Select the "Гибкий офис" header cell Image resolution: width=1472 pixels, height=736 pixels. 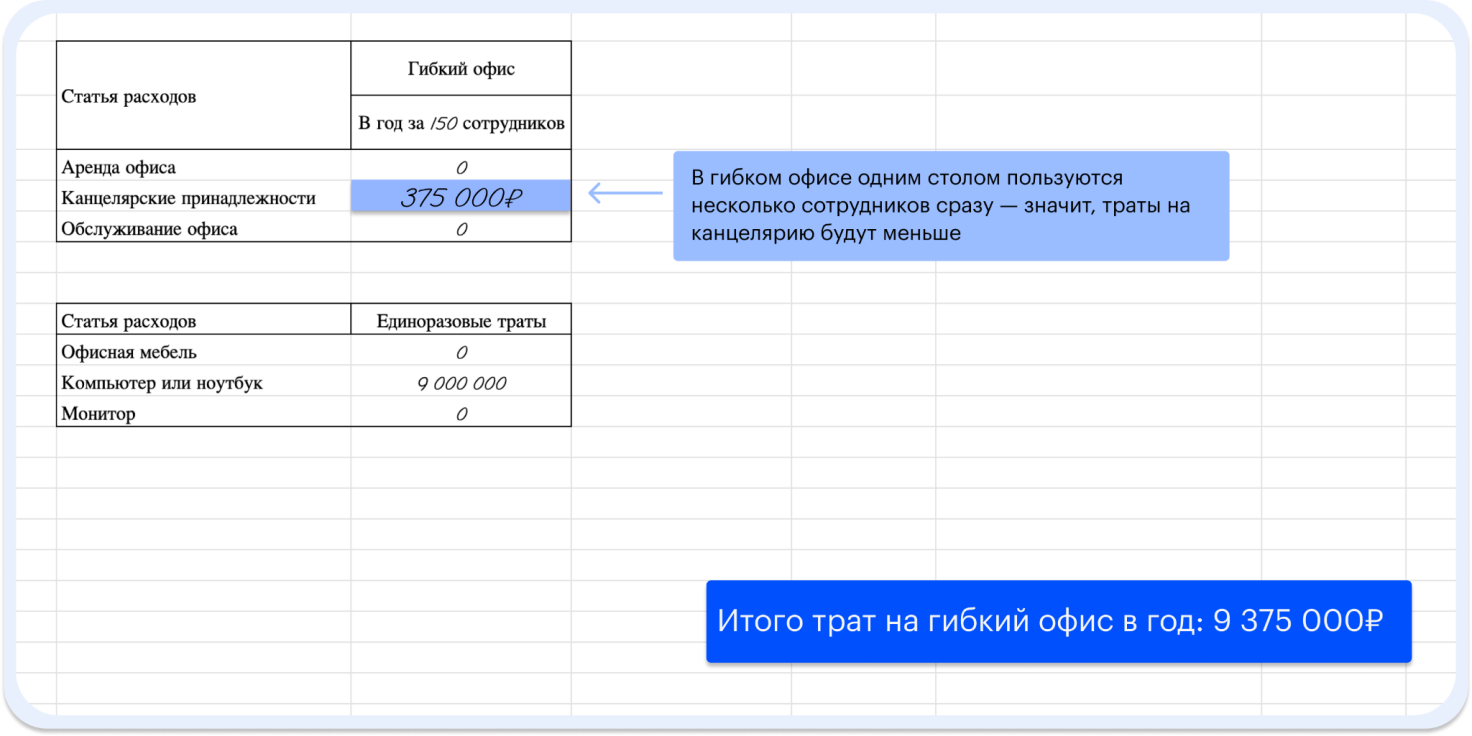[461, 69]
